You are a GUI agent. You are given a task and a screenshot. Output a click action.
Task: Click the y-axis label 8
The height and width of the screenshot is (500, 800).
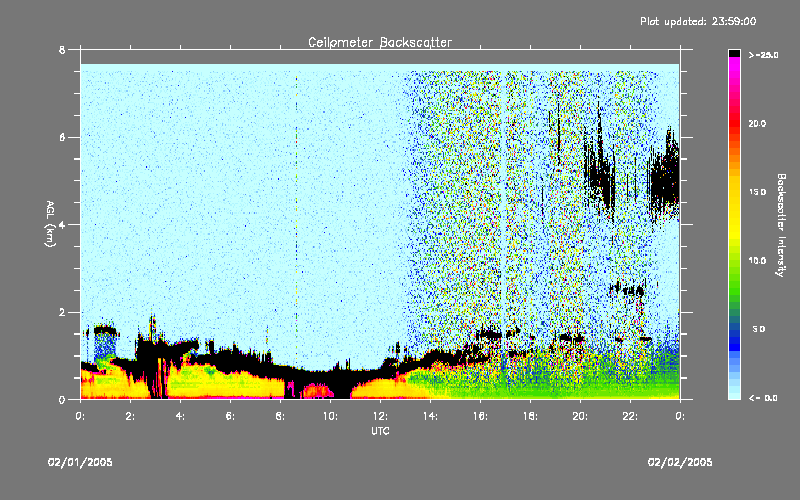[x=62, y=50]
